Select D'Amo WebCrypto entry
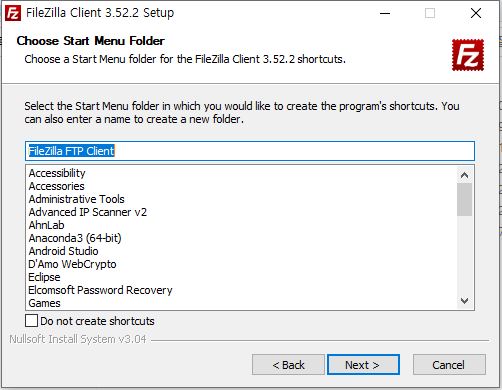The width and height of the screenshot is (502, 390). click(x=72, y=264)
